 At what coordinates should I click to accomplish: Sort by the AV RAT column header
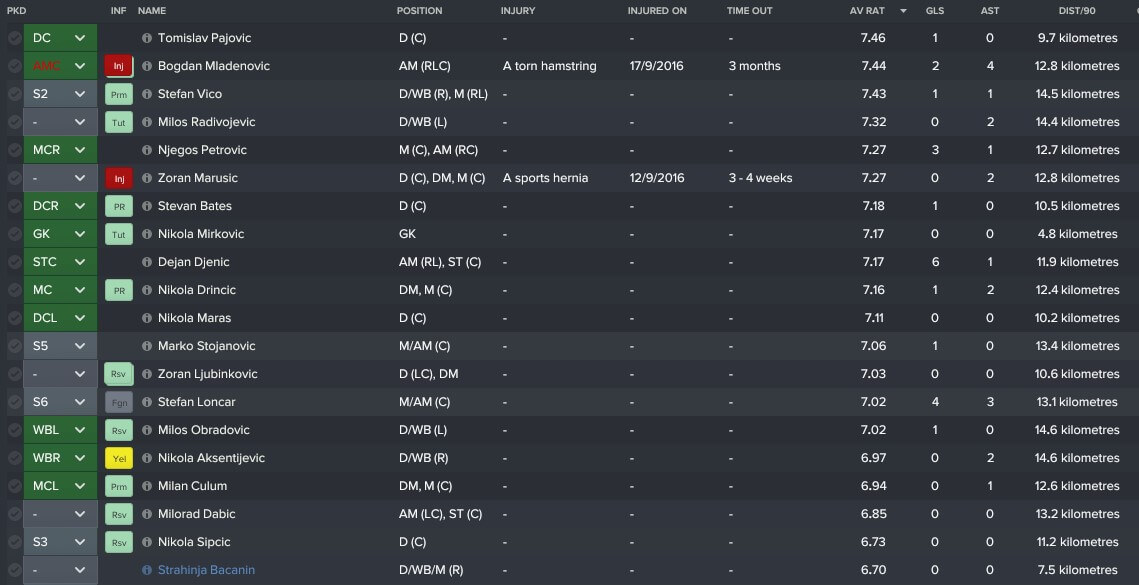(867, 11)
